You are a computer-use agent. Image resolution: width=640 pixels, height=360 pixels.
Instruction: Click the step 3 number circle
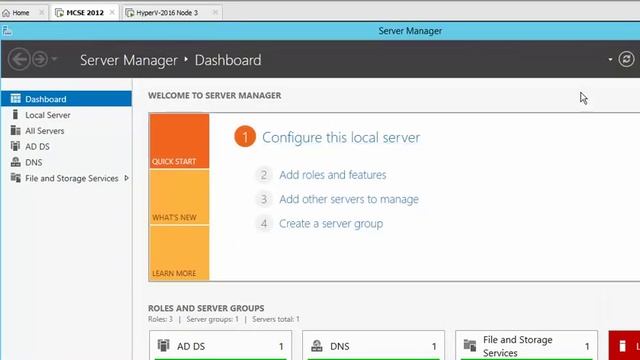[x=264, y=199]
